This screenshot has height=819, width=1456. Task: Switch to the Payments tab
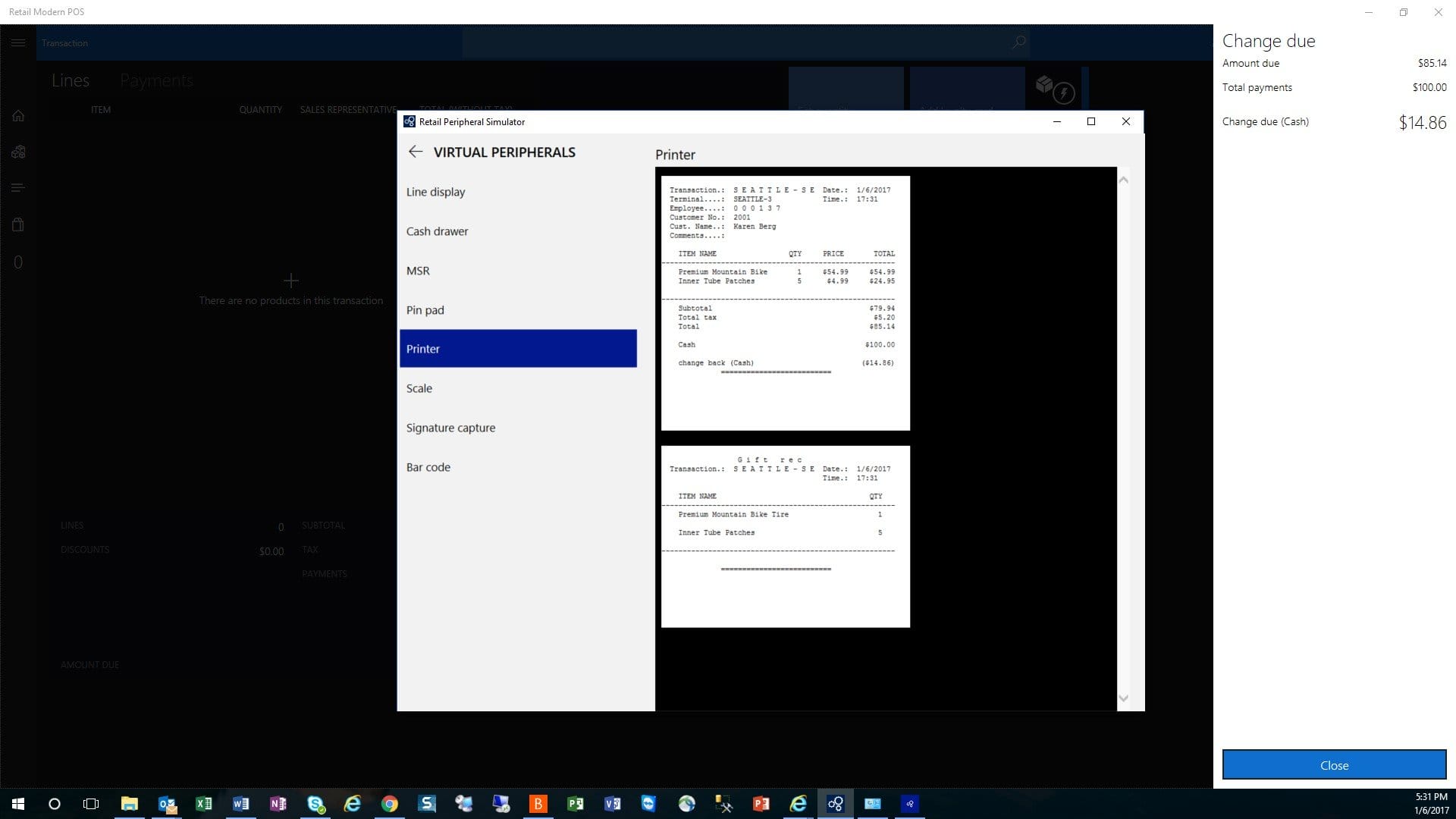pos(156,80)
